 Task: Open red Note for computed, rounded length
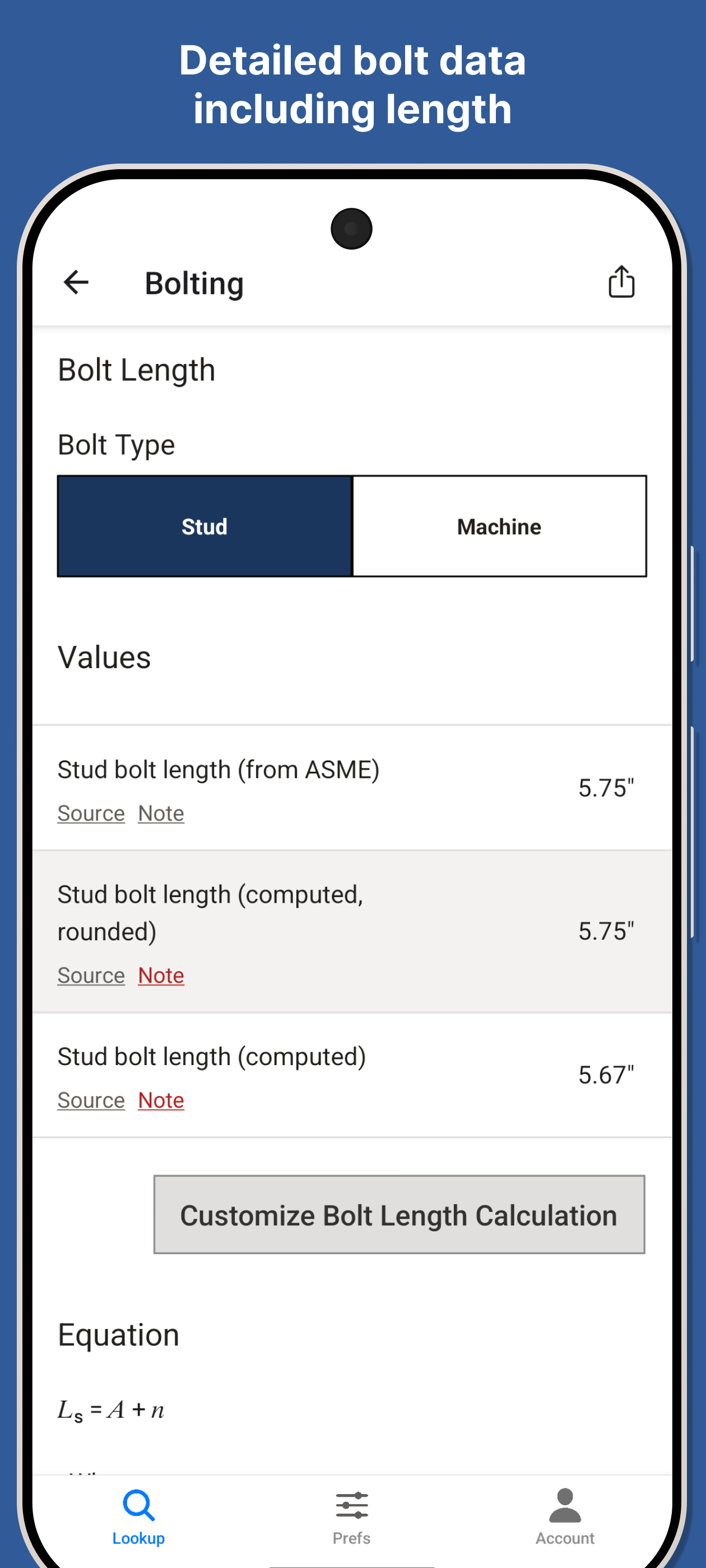(161, 975)
